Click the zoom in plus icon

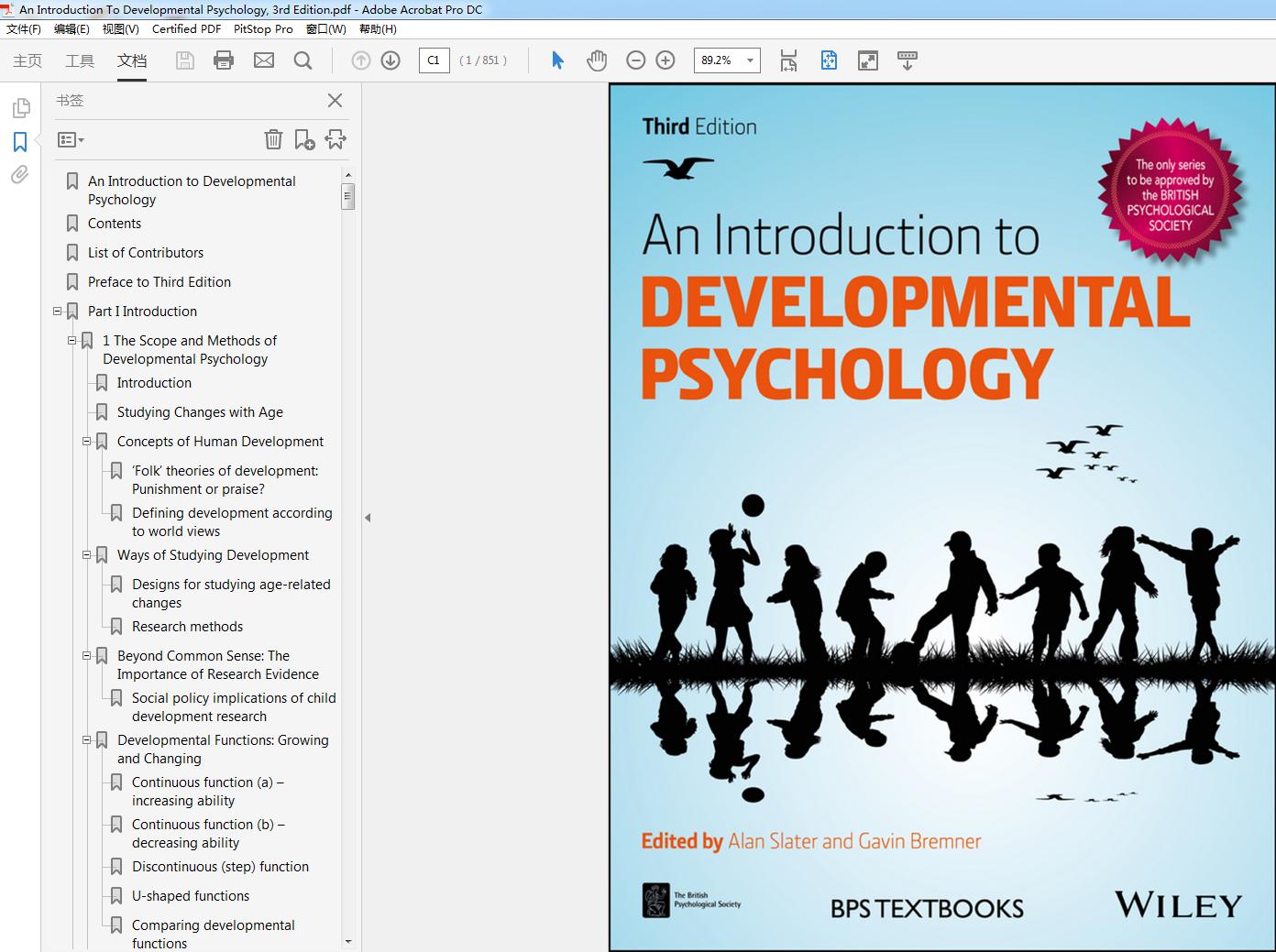point(665,60)
